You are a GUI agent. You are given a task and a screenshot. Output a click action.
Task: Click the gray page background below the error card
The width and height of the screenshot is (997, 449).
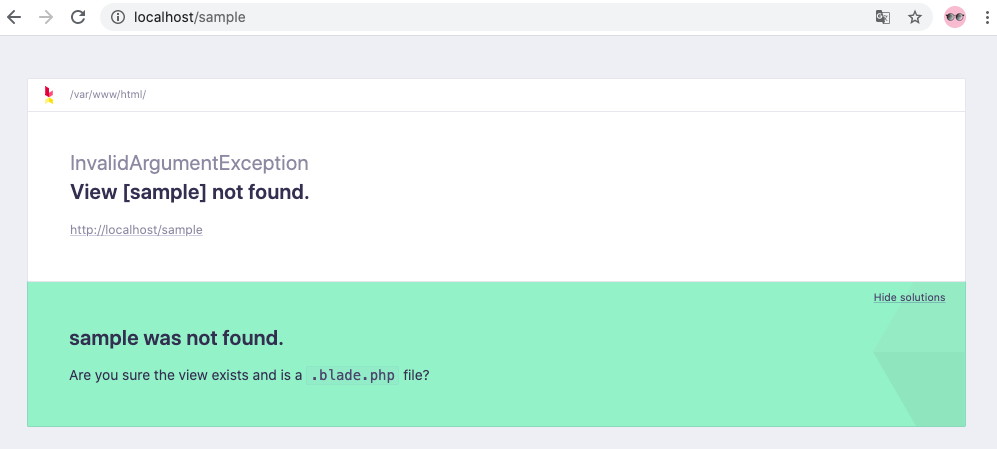[498, 439]
